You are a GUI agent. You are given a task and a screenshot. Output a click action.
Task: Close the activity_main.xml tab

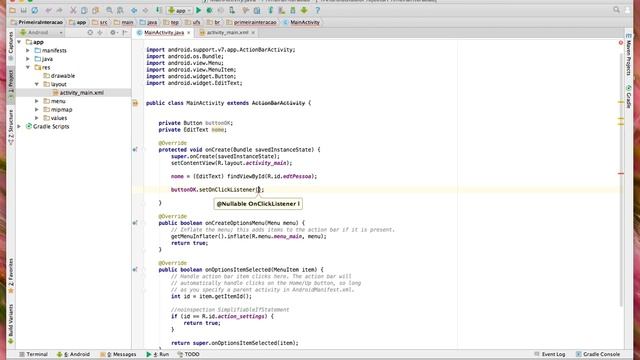pyautogui.click(x=253, y=33)
